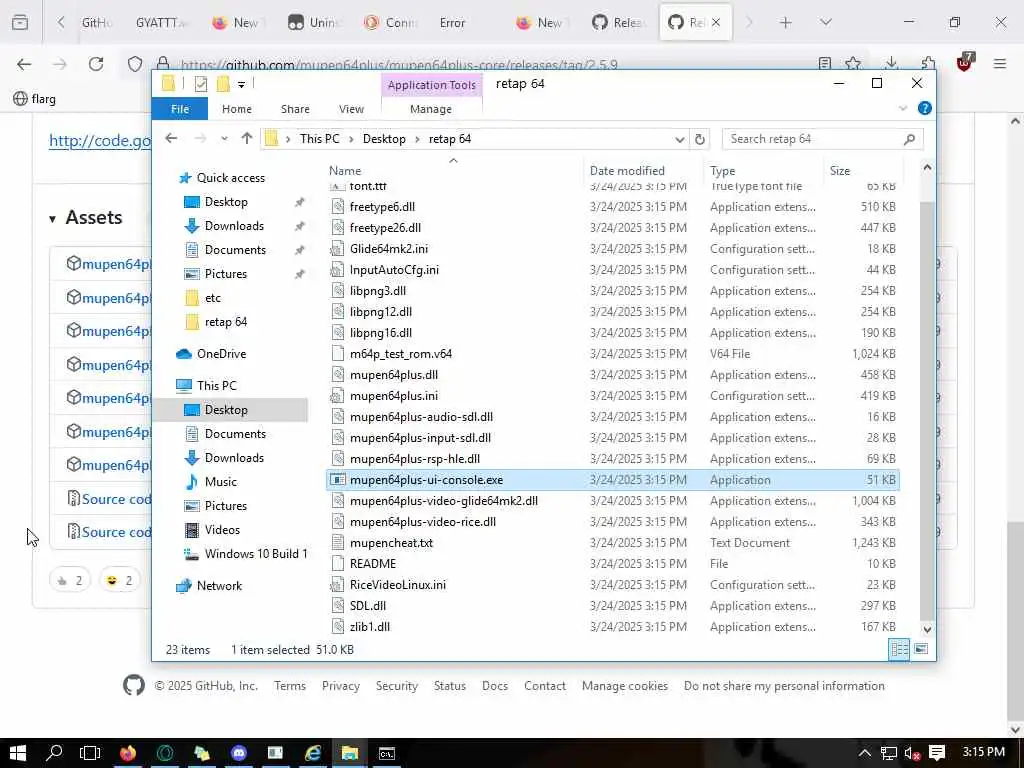The height and width of the screenshot is (768, 1024).
Task: Sort files by the Name column header
Action: point(345,170)
